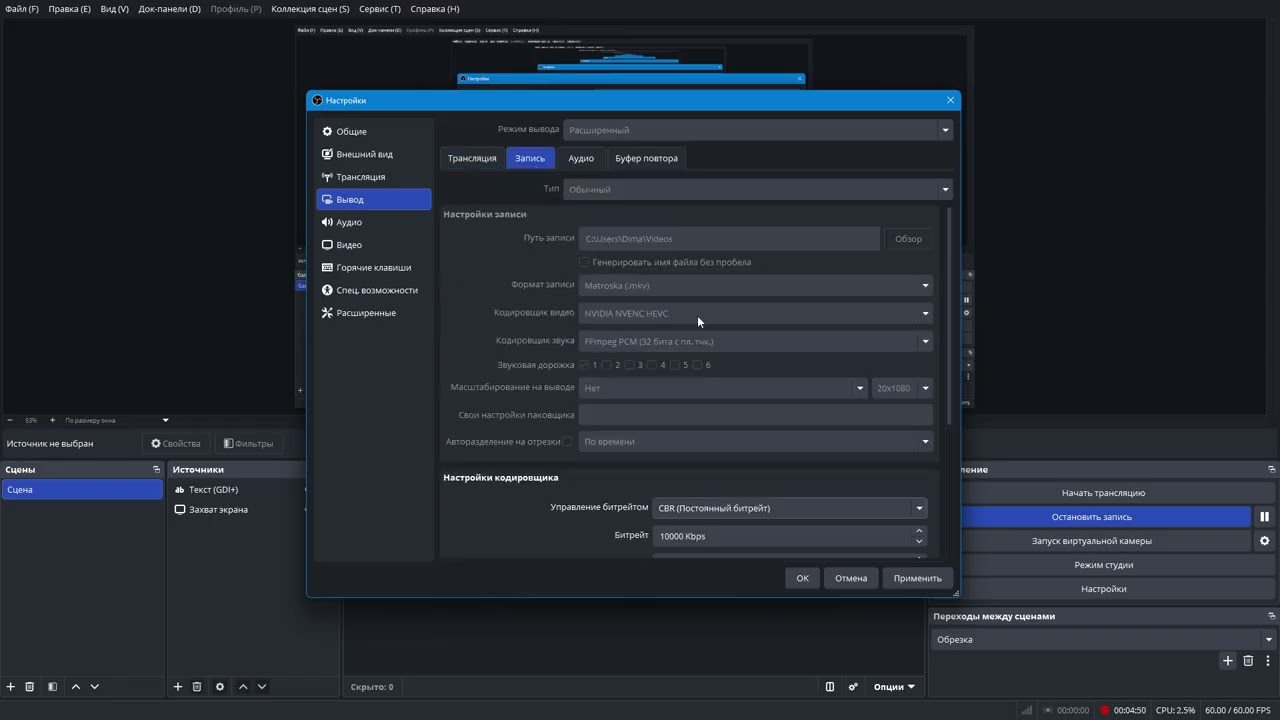Open Управление битрейтом CBR dropdown
The width and height of the screenshot is (1280, 720).
click(x=789, y=508)
